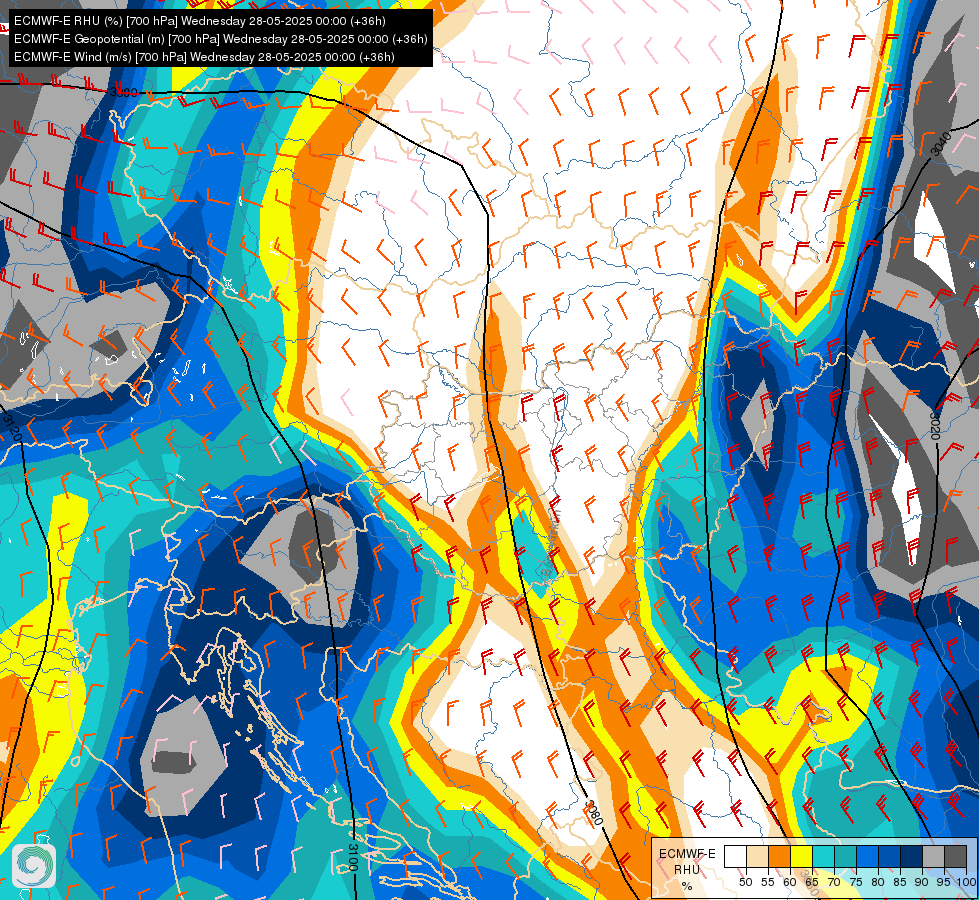The image size is (979, 900).
Task: Click the RHU label in the legend
Action: [687, 870]
